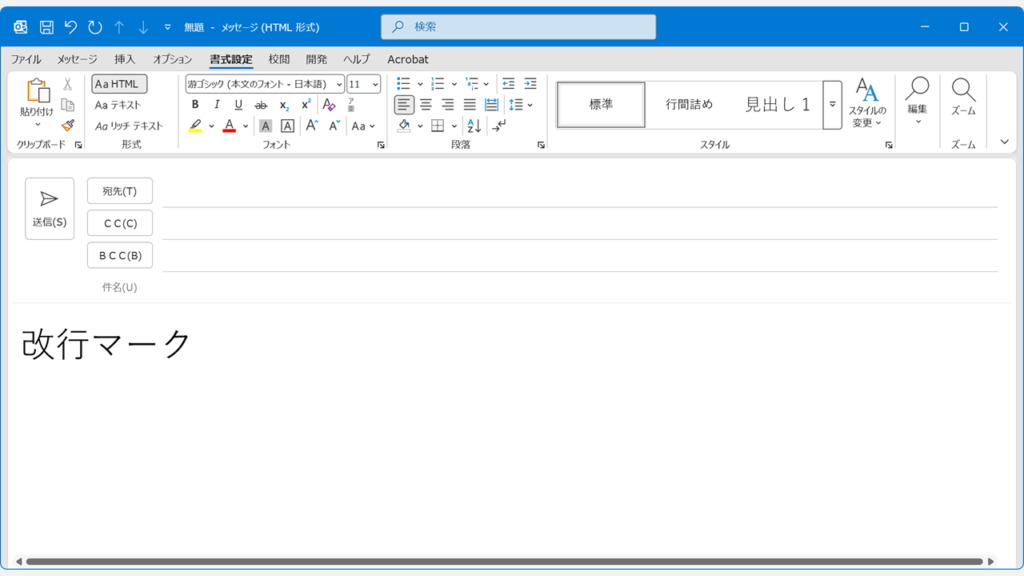This screenshot has height=576, width=1024.
Task: Toggle the paragraph mark display icon
Action: pyautogui.click(x=498, y=125)
